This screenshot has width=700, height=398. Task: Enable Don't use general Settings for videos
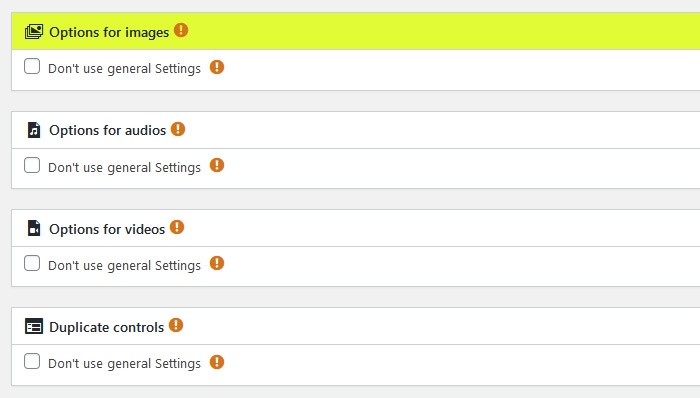(x=32, y=263)
